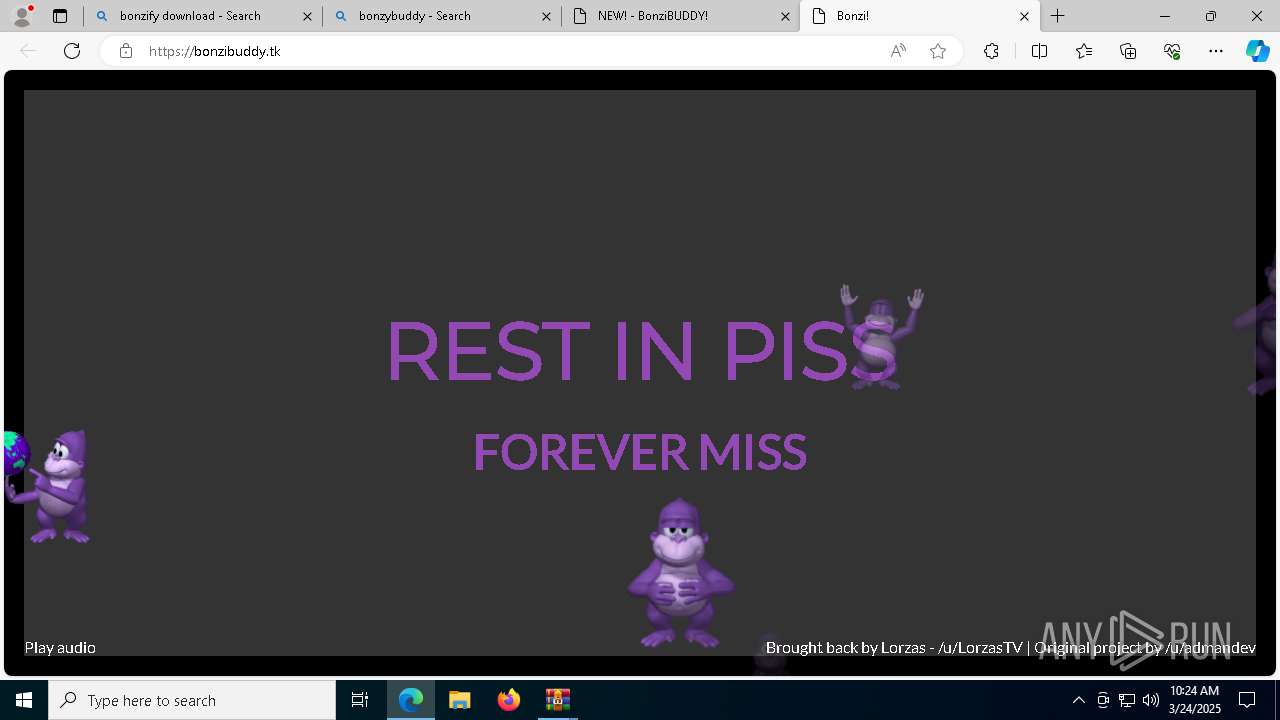This screenshot has width=1280, height=720.
Task: Click the Type here to search box
Action: pos(192,700)
